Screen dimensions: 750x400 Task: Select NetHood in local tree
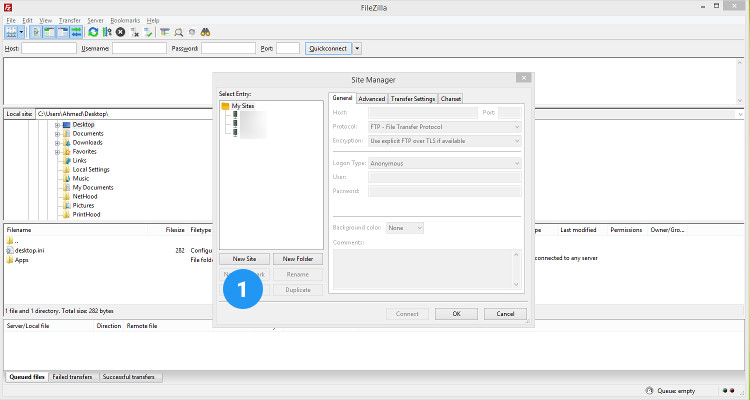pos(85,197)
